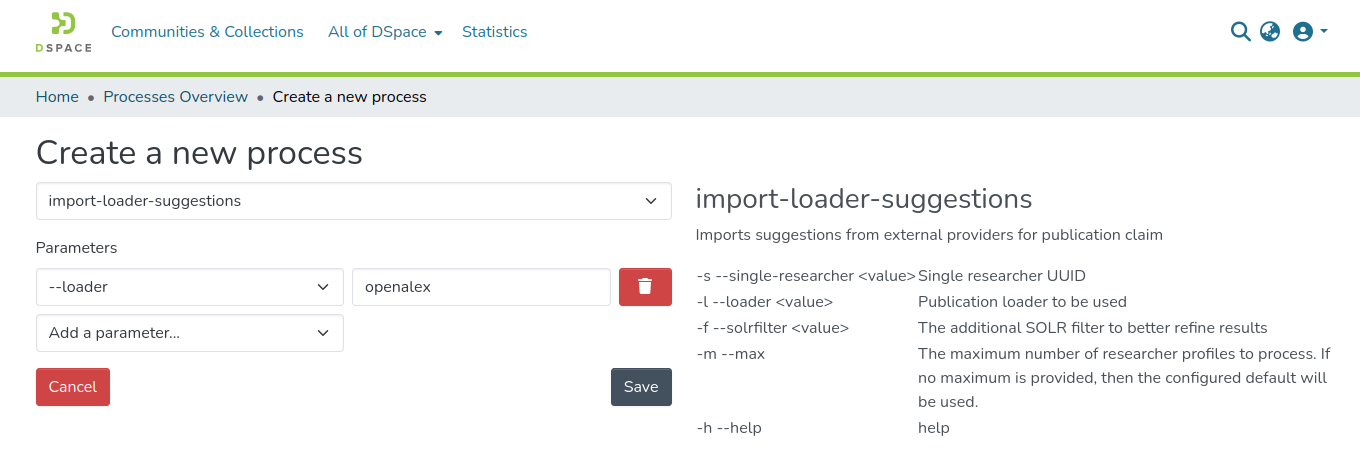
Task: Return to Processes Overview breadcrumb
Action: pos(175,97)
